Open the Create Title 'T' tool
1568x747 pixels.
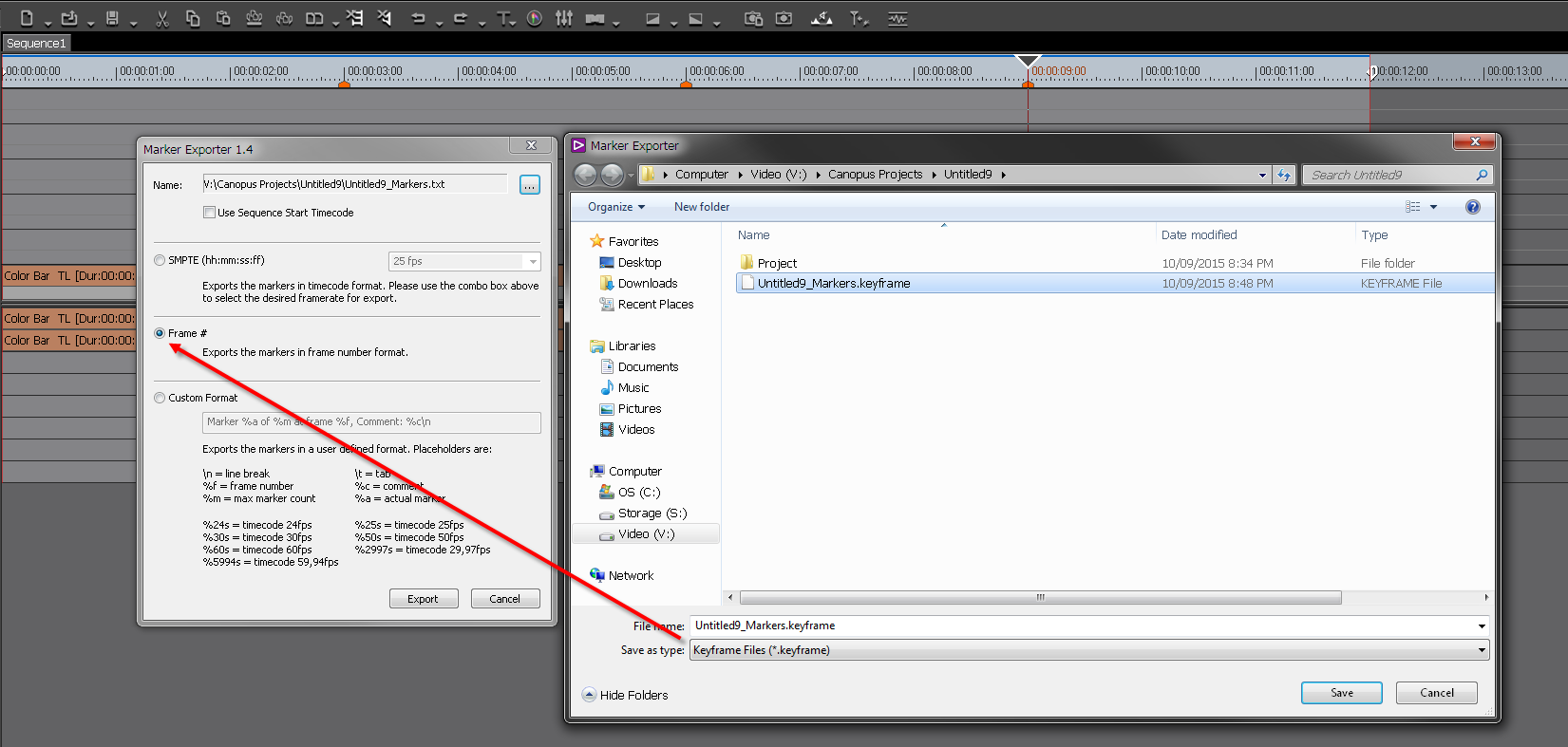point(503,18)
